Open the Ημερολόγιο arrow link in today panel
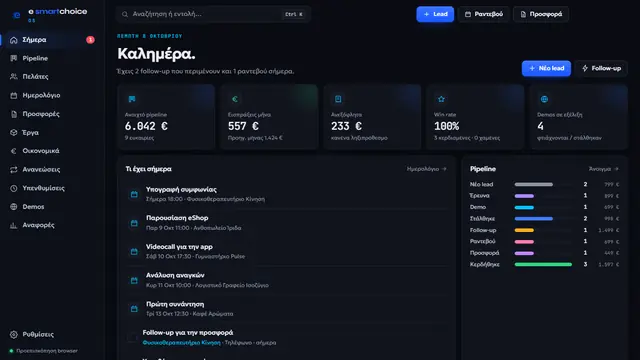The height and width of the screenshot is (360, 640). coord(427,169)
